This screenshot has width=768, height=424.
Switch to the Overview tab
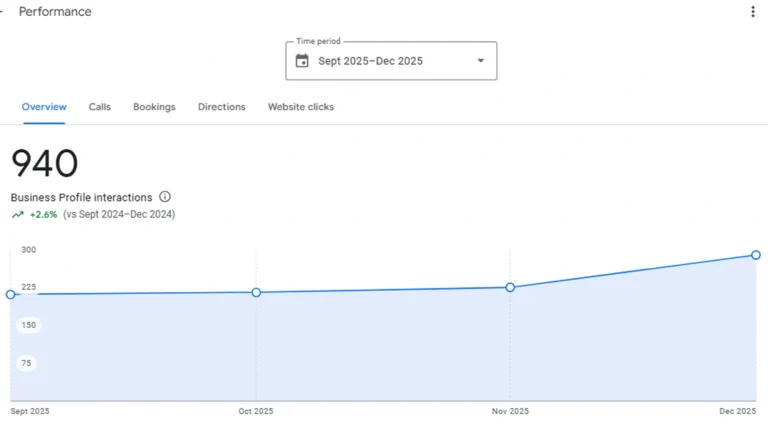coord(44,107)
